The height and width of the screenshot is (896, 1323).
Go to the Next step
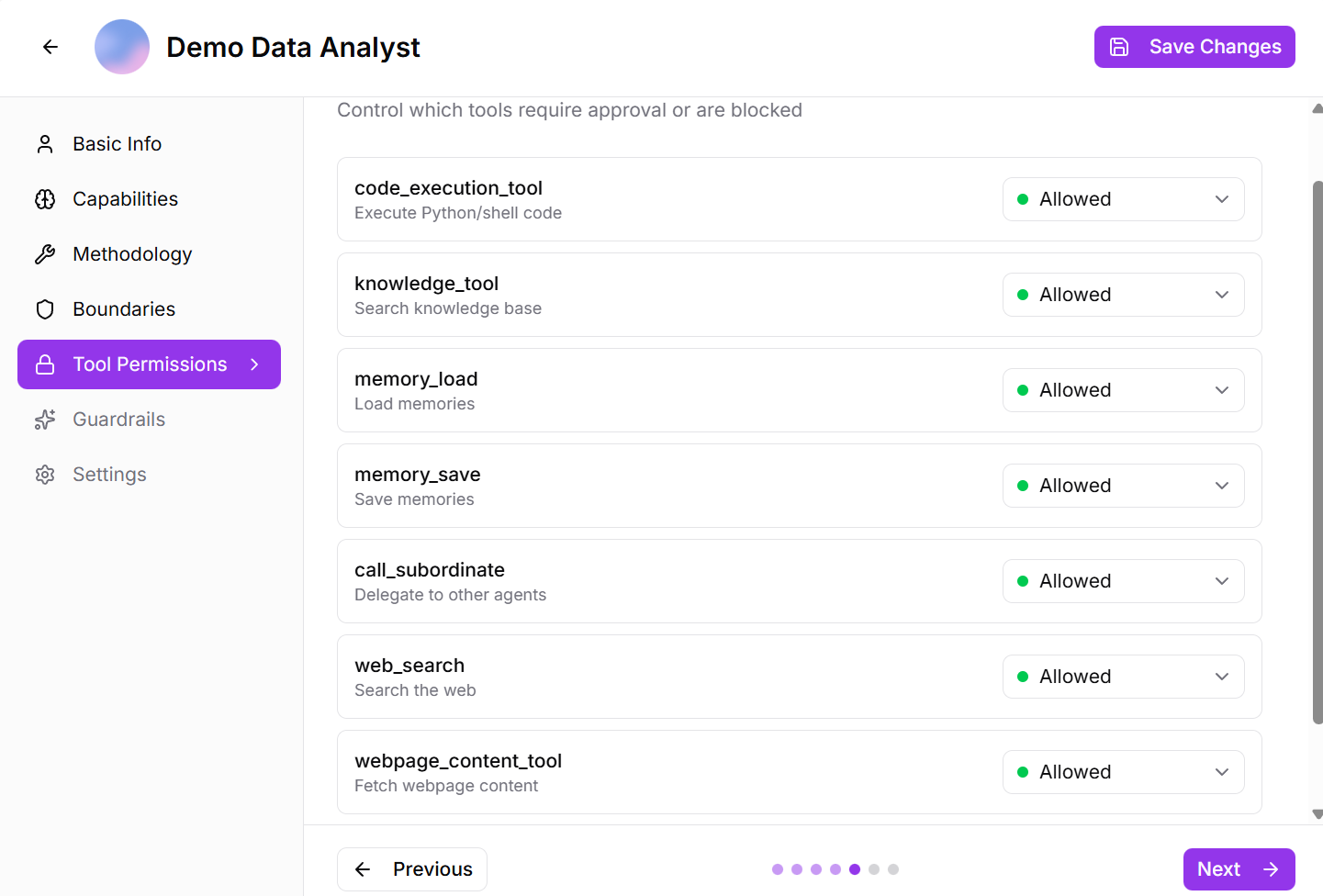[x=1239, y=869]
